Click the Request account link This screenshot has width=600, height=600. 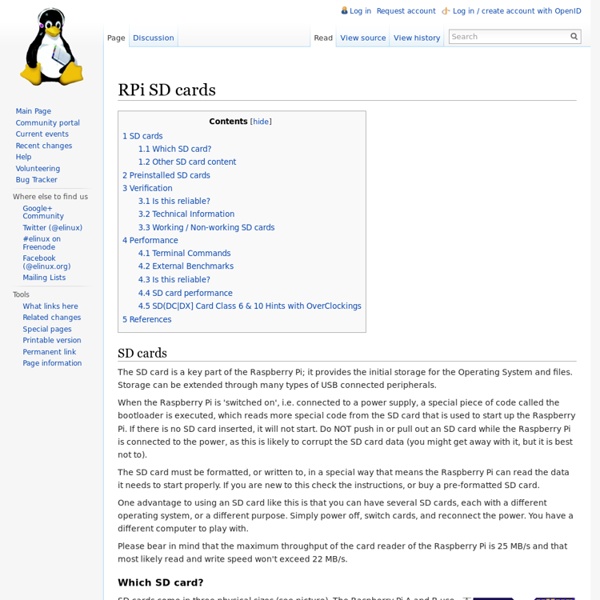click(406, 11)
